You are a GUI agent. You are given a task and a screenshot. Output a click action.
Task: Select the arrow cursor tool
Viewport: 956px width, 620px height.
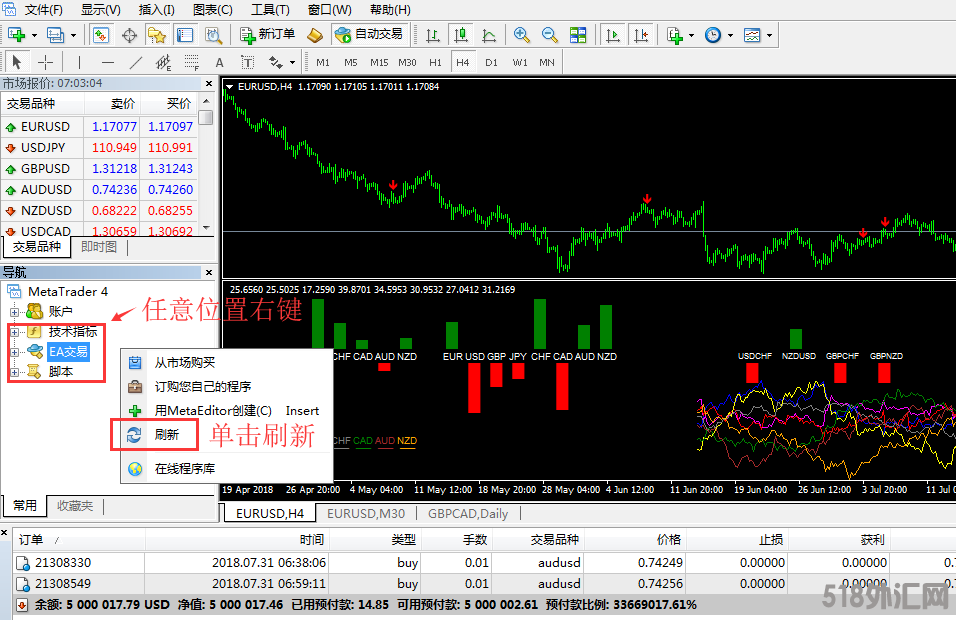pos(16,62)
